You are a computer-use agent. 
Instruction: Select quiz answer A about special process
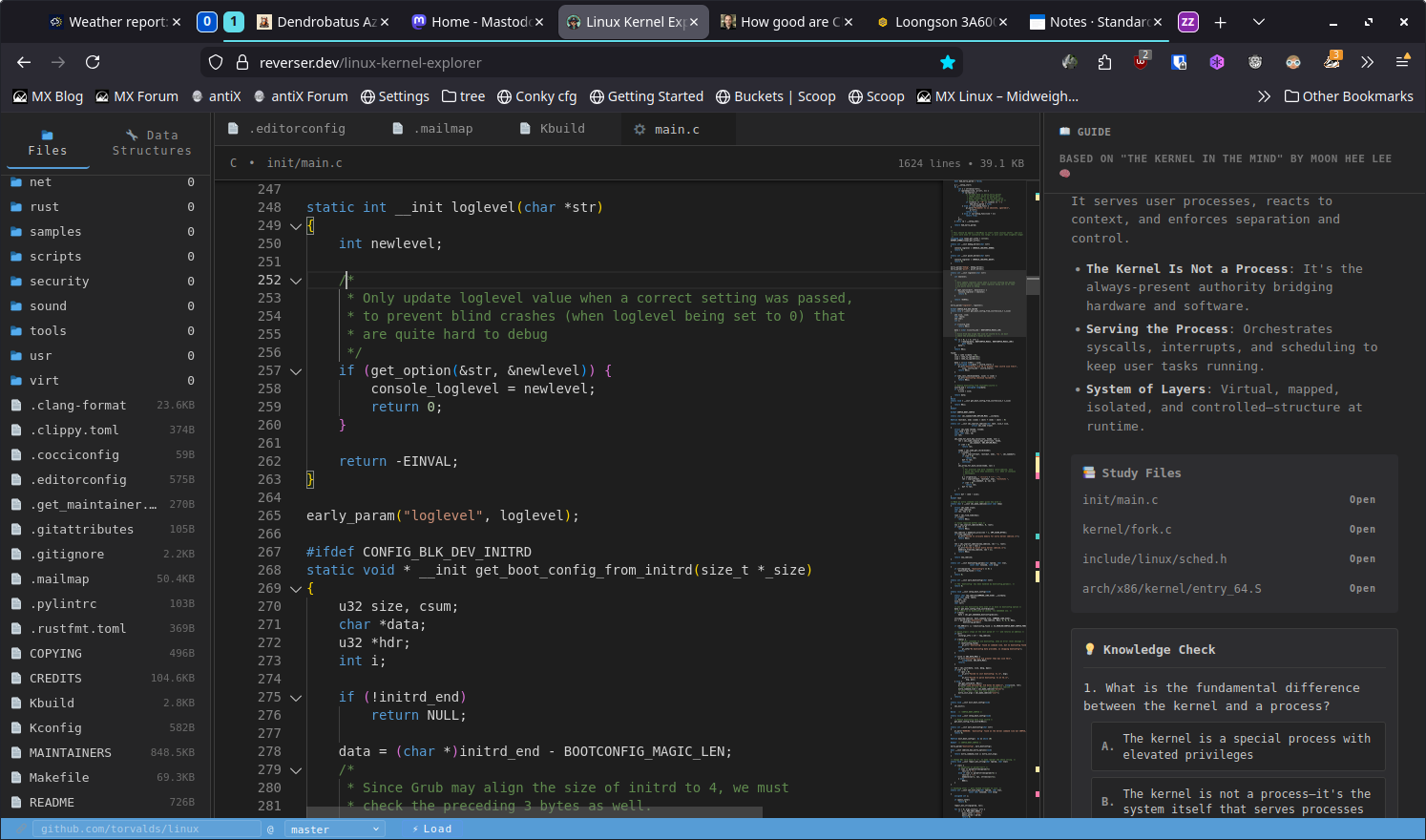pyautogui.click(x=1237, y=746)
